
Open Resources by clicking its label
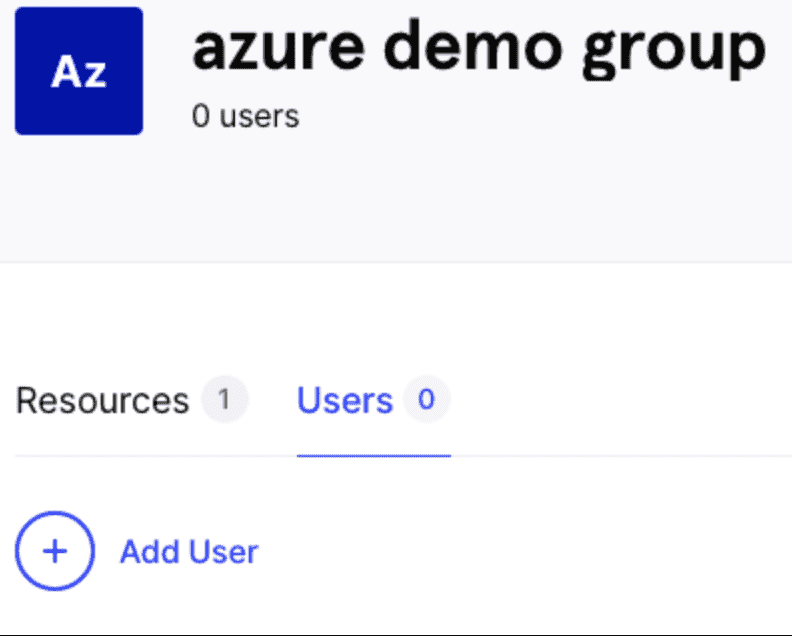[x=103, y=401]
